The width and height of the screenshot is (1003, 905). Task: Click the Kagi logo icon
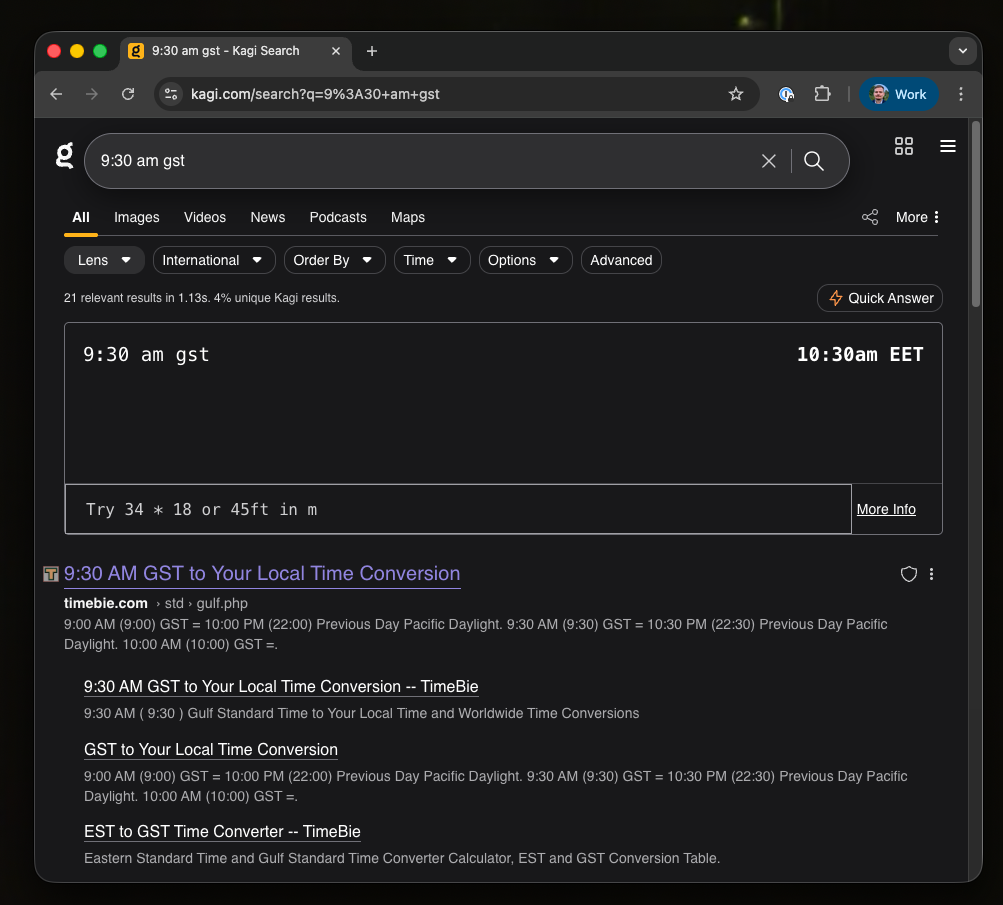(65, 155)
